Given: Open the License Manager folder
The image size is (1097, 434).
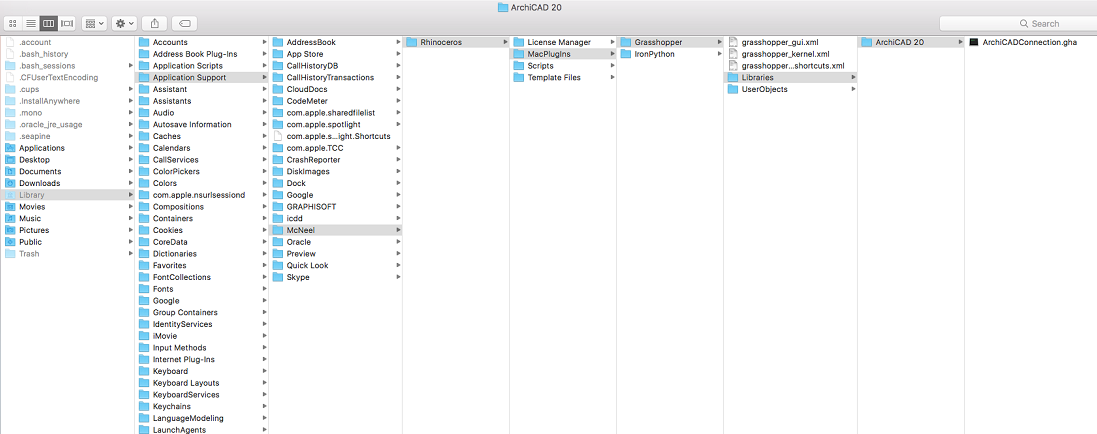Looking at the screenshot, I should (558, 42).
